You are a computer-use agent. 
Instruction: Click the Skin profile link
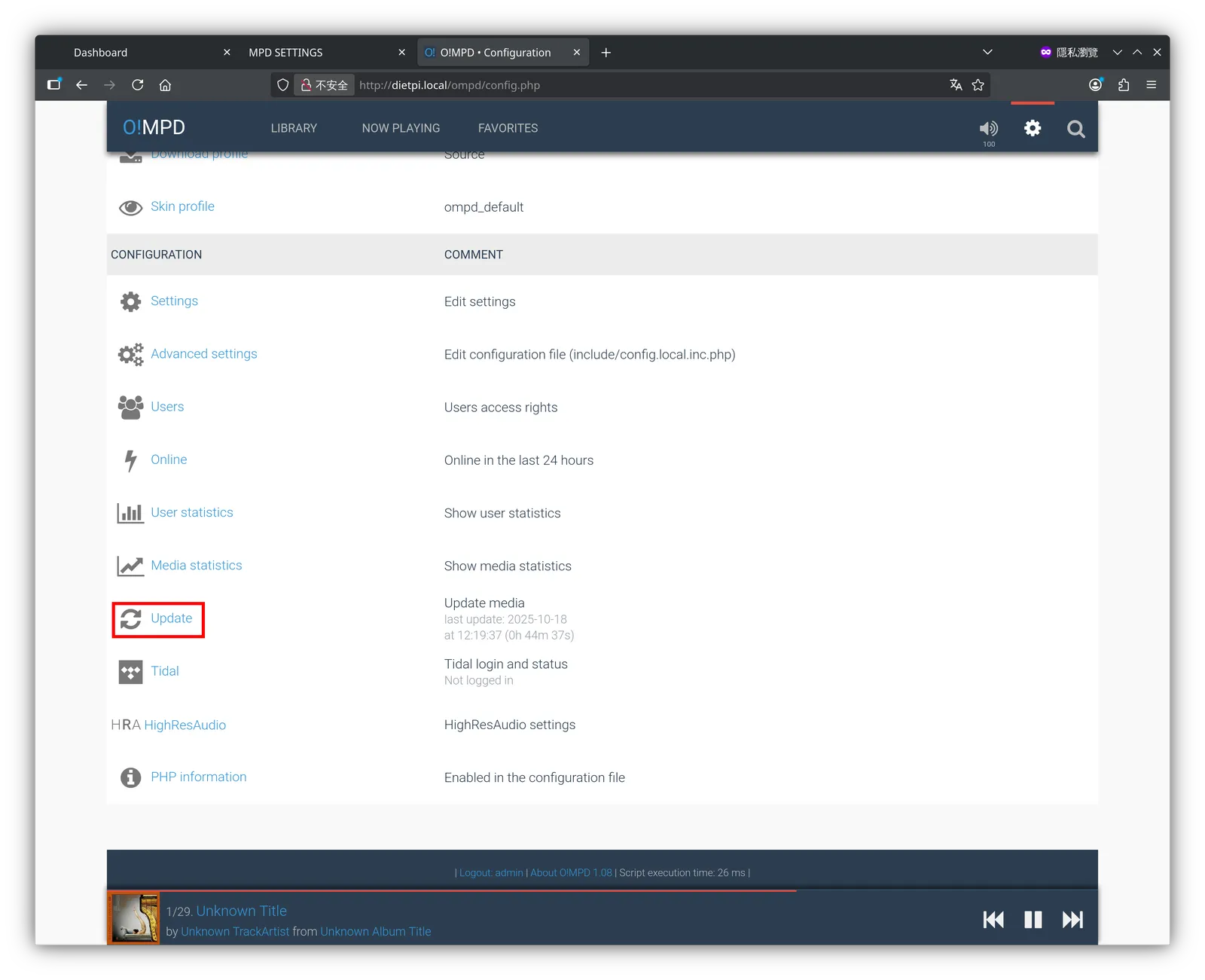point(182,206)
